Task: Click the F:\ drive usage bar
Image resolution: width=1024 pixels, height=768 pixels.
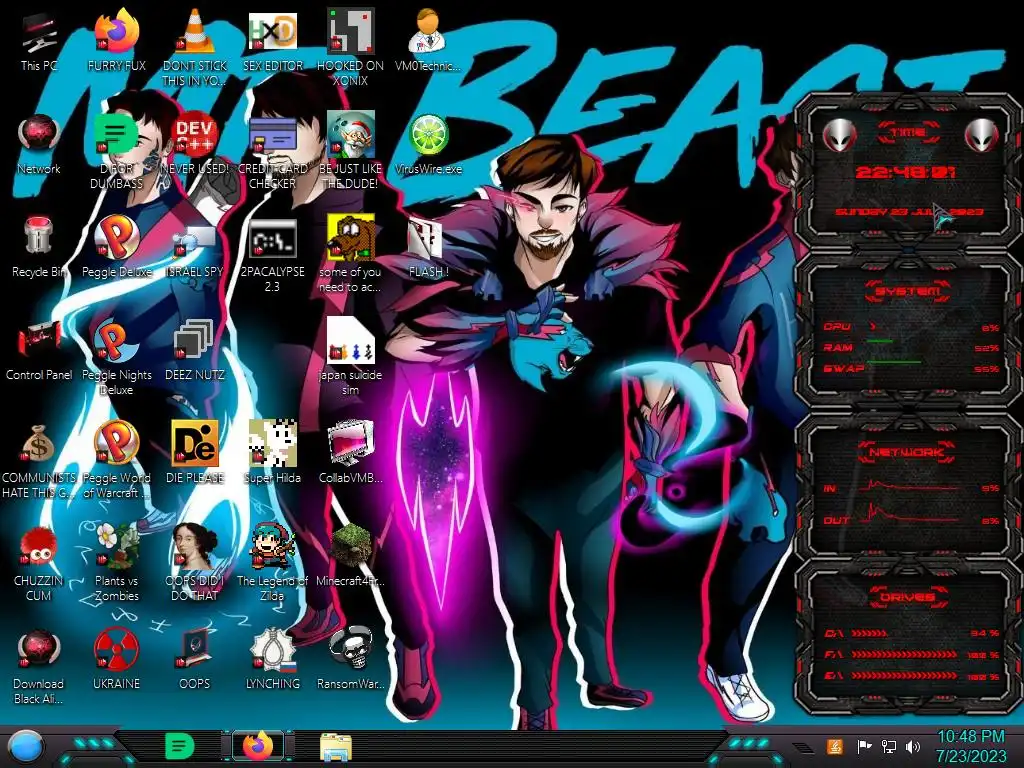Action: pyautogui.click(x=904, y=654)
